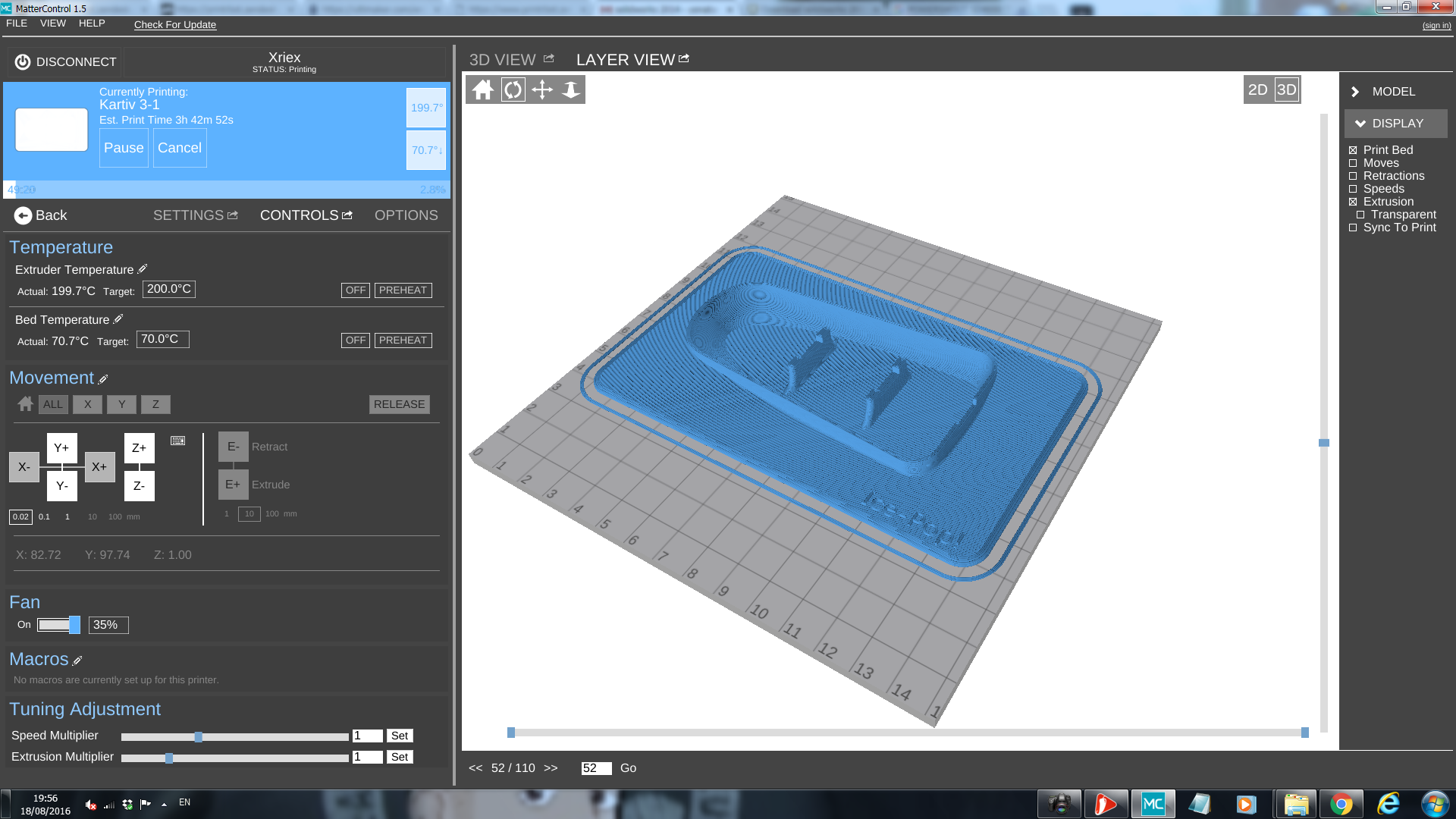
Task: Click Set for Speed Multiplier
Action: [x=400, y=736]
